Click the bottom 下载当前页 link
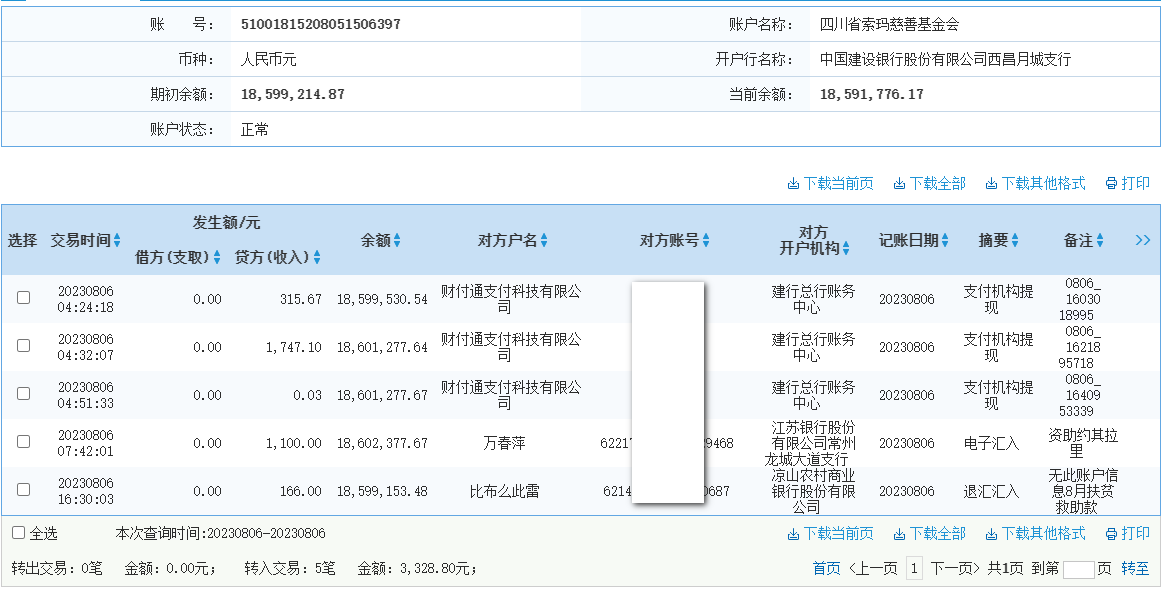Screen dimensions: 1165x589 point(839,534)
